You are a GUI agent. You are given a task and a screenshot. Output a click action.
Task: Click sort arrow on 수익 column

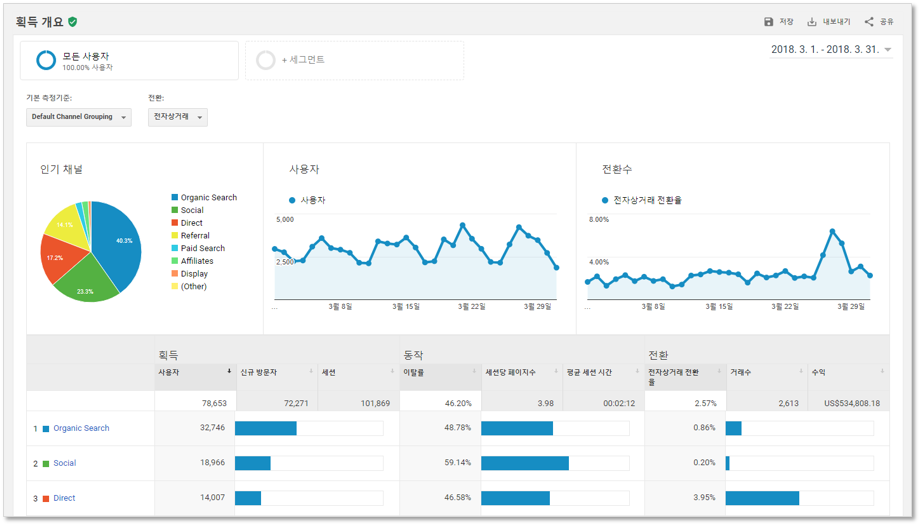tap(882, 371)
